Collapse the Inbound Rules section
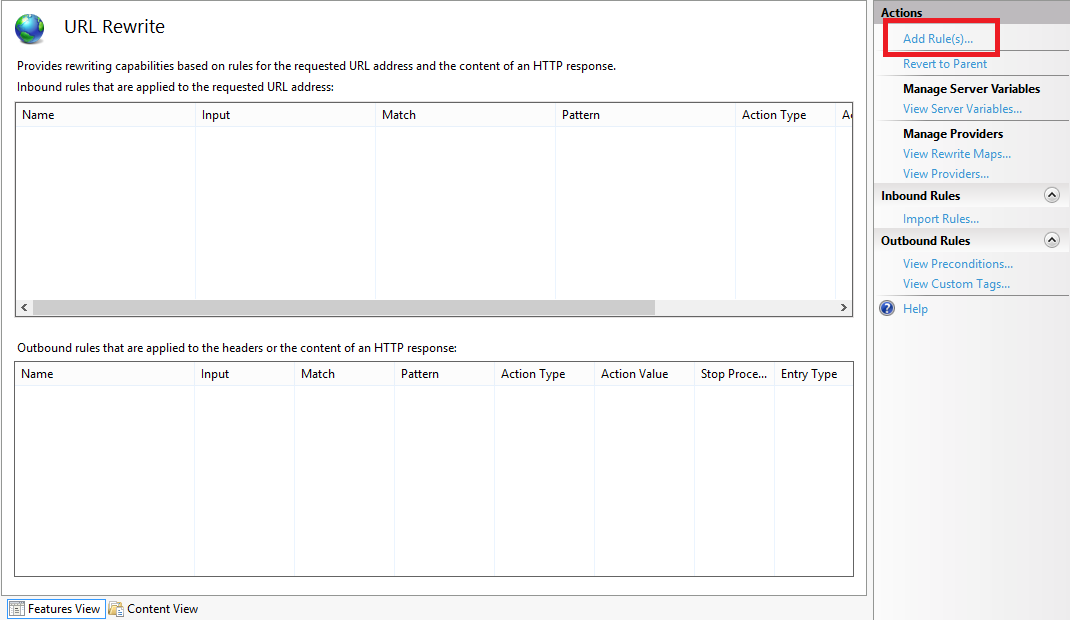 click(1051, 196)
